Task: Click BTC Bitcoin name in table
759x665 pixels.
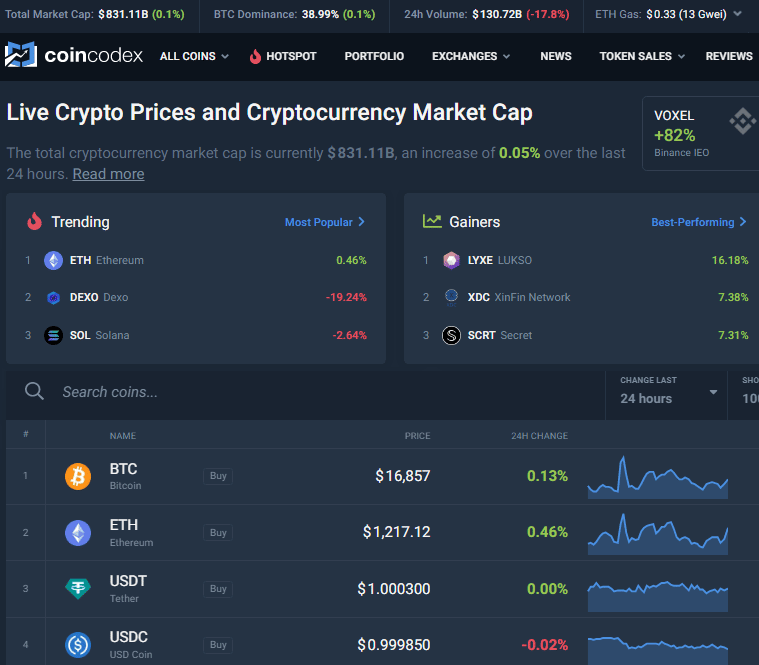Action: pos(125,476)
